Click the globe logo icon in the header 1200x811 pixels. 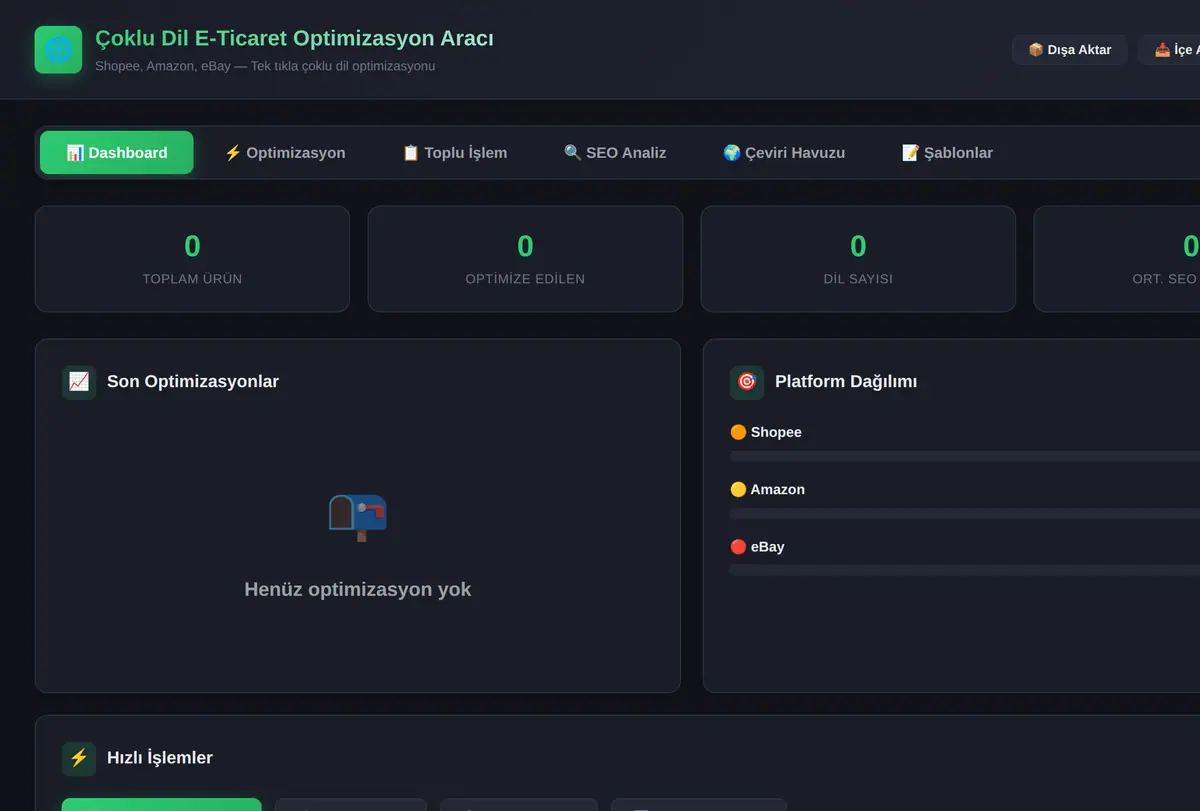click(58, 50)
